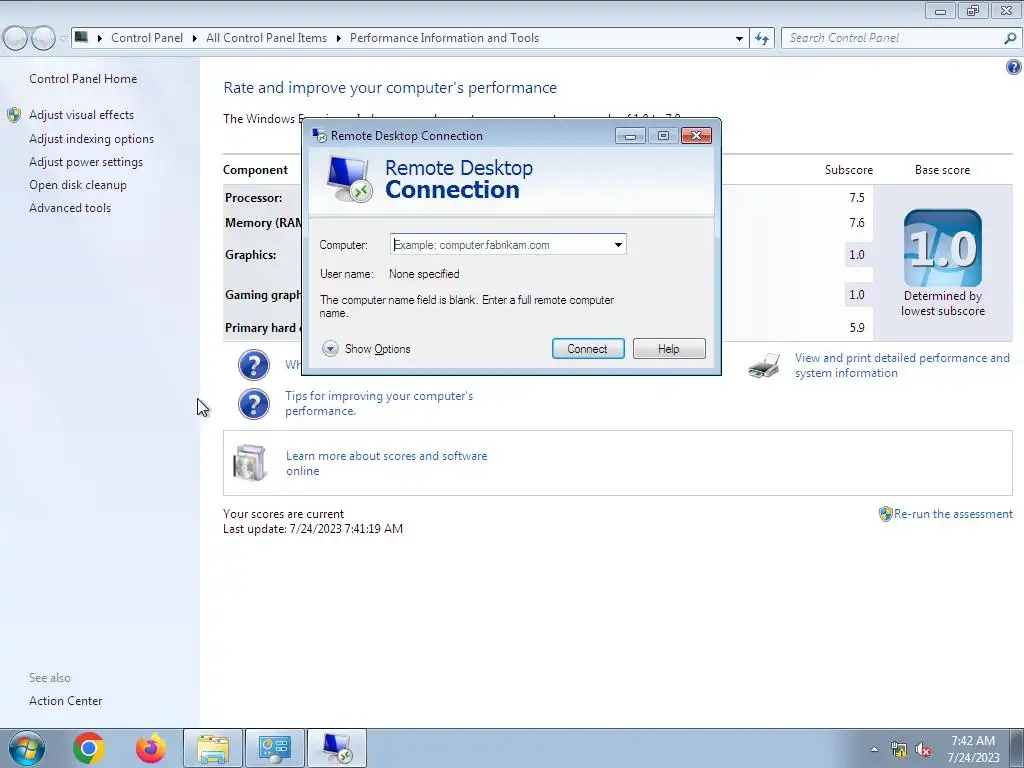Image resolution: width=1024 pixels, height=768 pixels.
Task: Click the shield icon beside Adjust visual effects
Action: coord(14,115)
